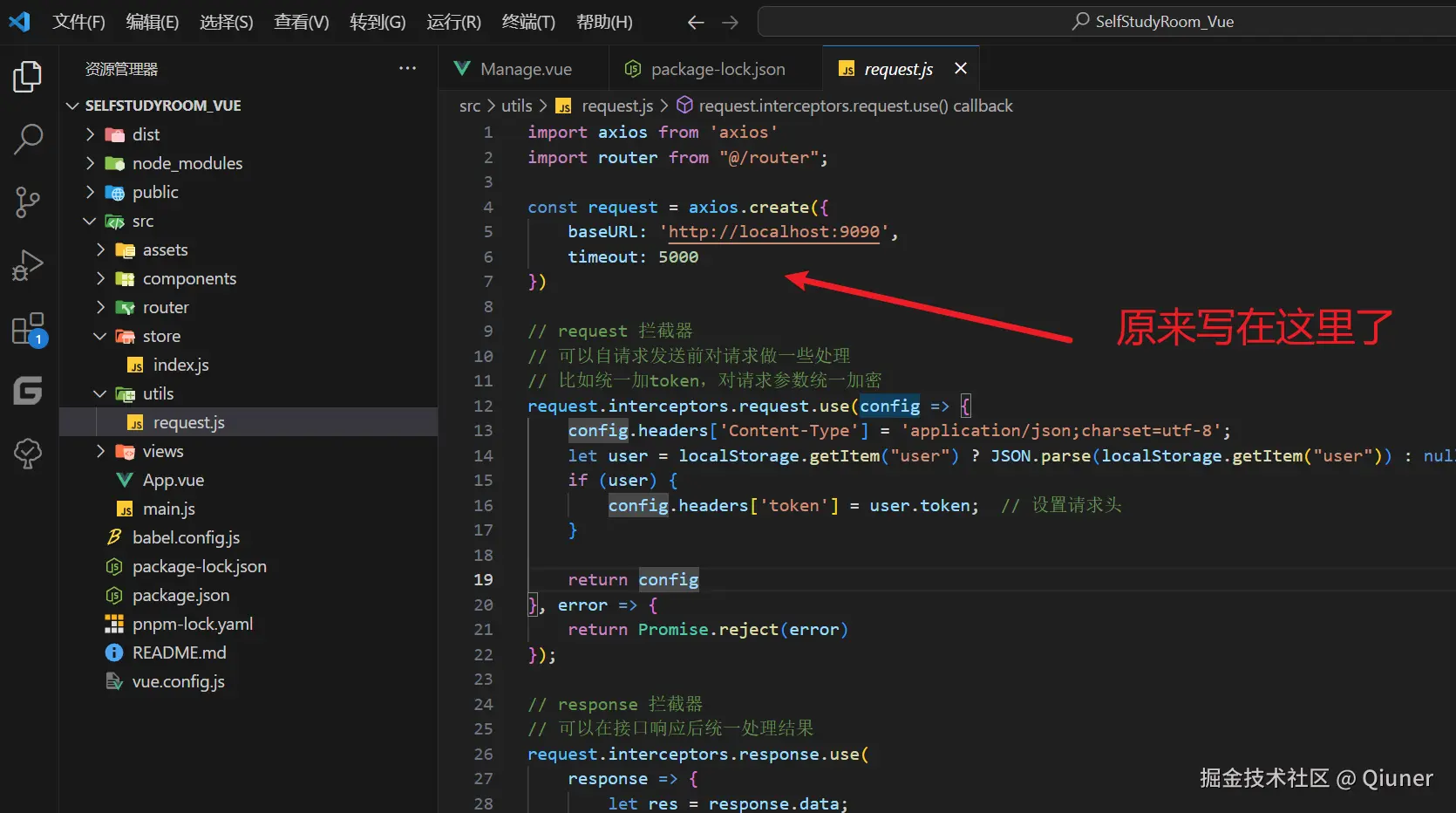Screen dimensions: 1456x813
Task: Click the folder icon beside node_modules
Action: [x=114, y=163]
